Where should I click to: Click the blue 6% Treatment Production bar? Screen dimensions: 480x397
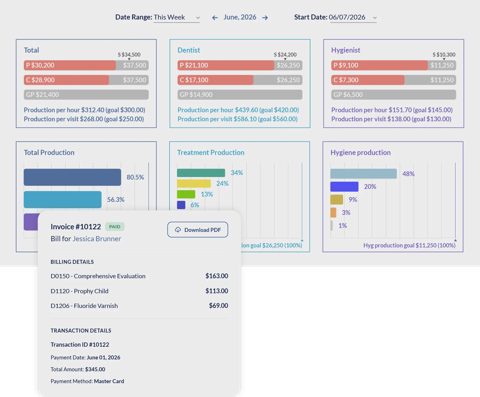click(181, 205)
